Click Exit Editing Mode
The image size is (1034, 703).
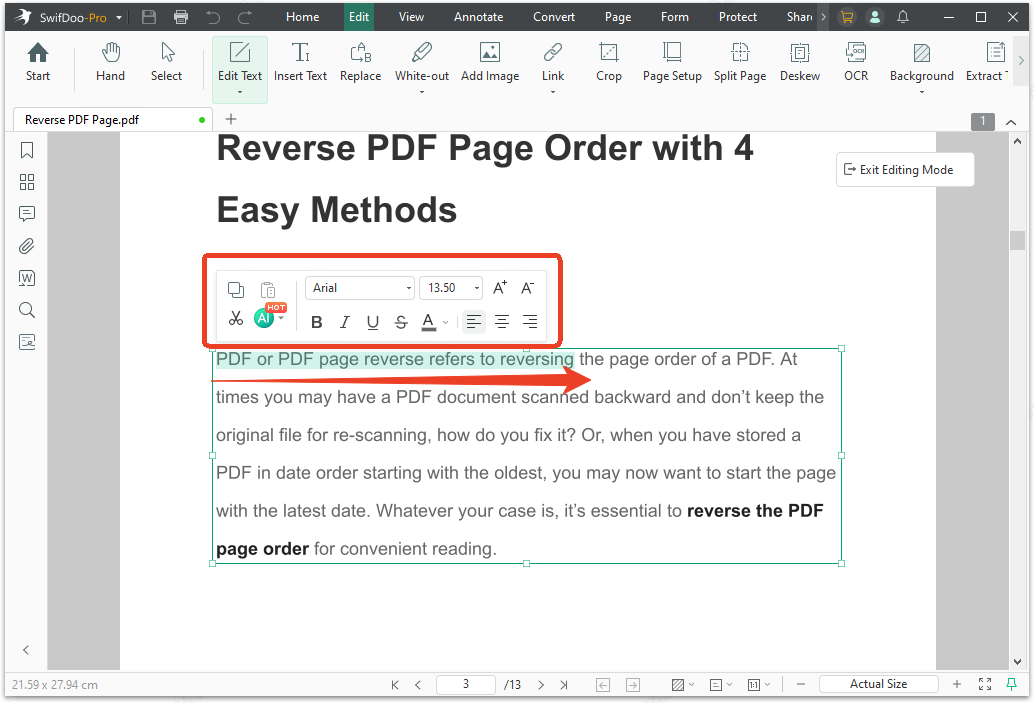905,169
